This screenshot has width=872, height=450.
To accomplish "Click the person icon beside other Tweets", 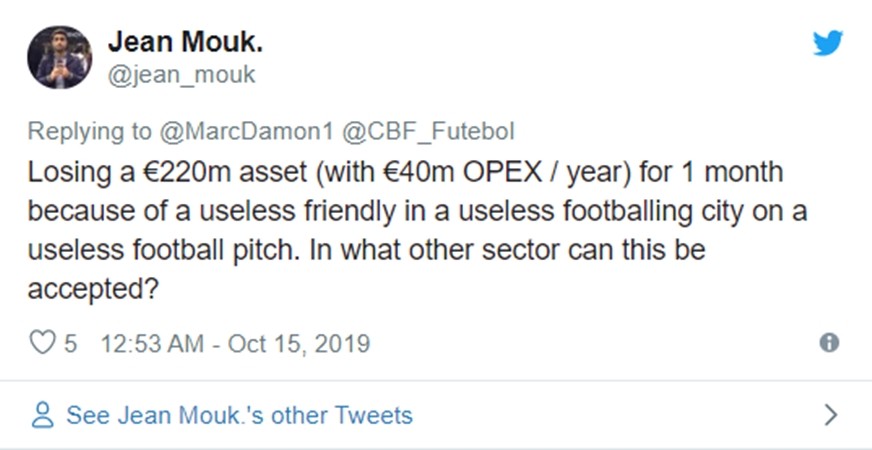I will tap(42, 415).
